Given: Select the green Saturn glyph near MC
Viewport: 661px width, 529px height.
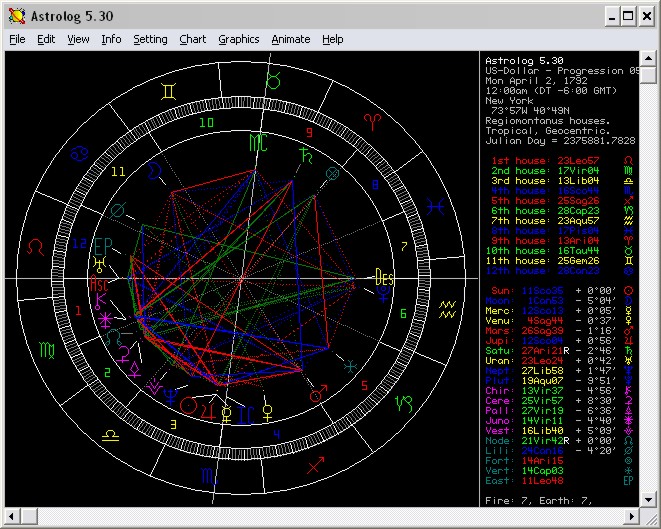Looking at the screenshot, I should [306, 153].
